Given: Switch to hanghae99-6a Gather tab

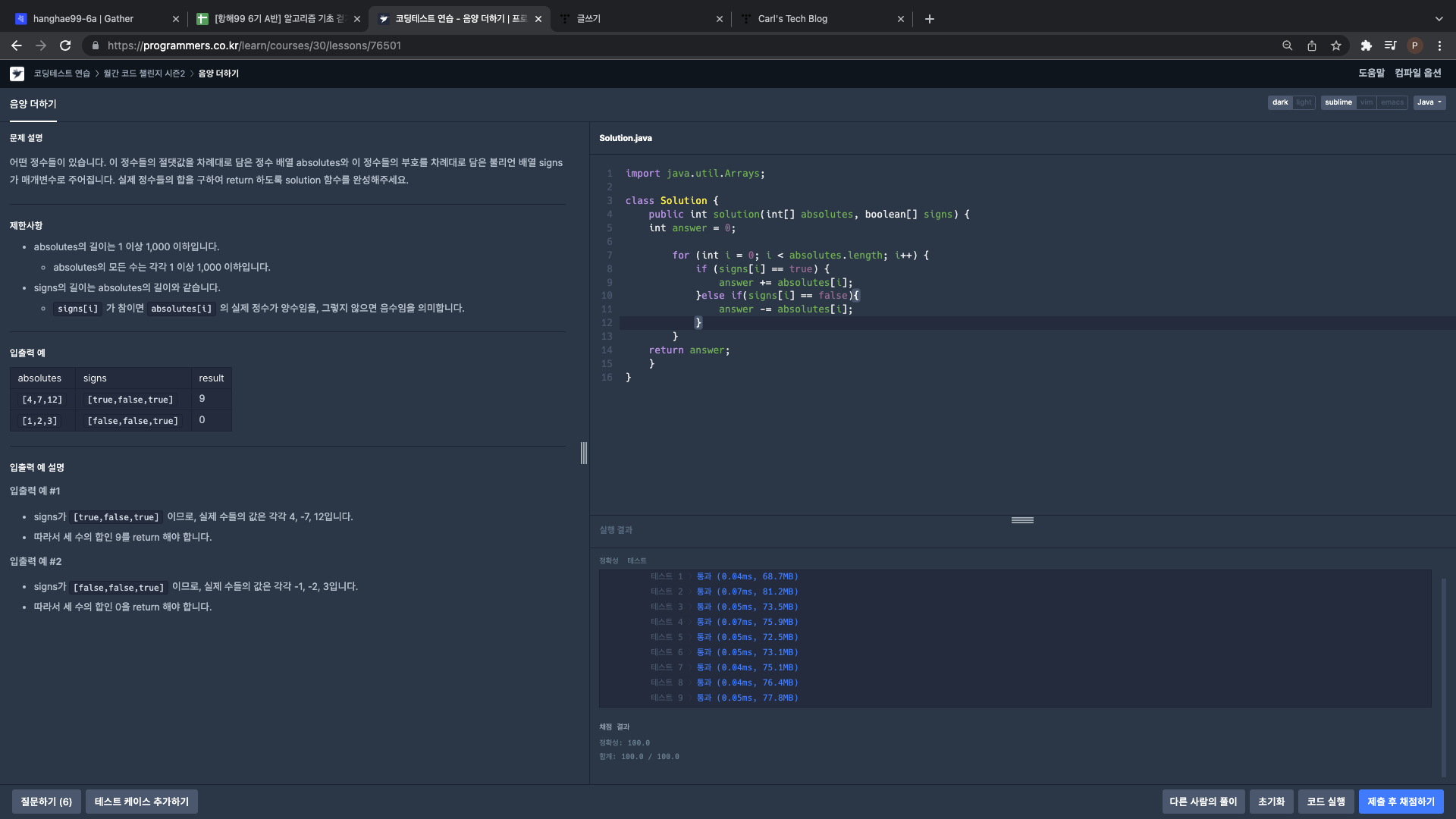Looking at the screenshot, I should pyautogui.click(x=83, y=19).
